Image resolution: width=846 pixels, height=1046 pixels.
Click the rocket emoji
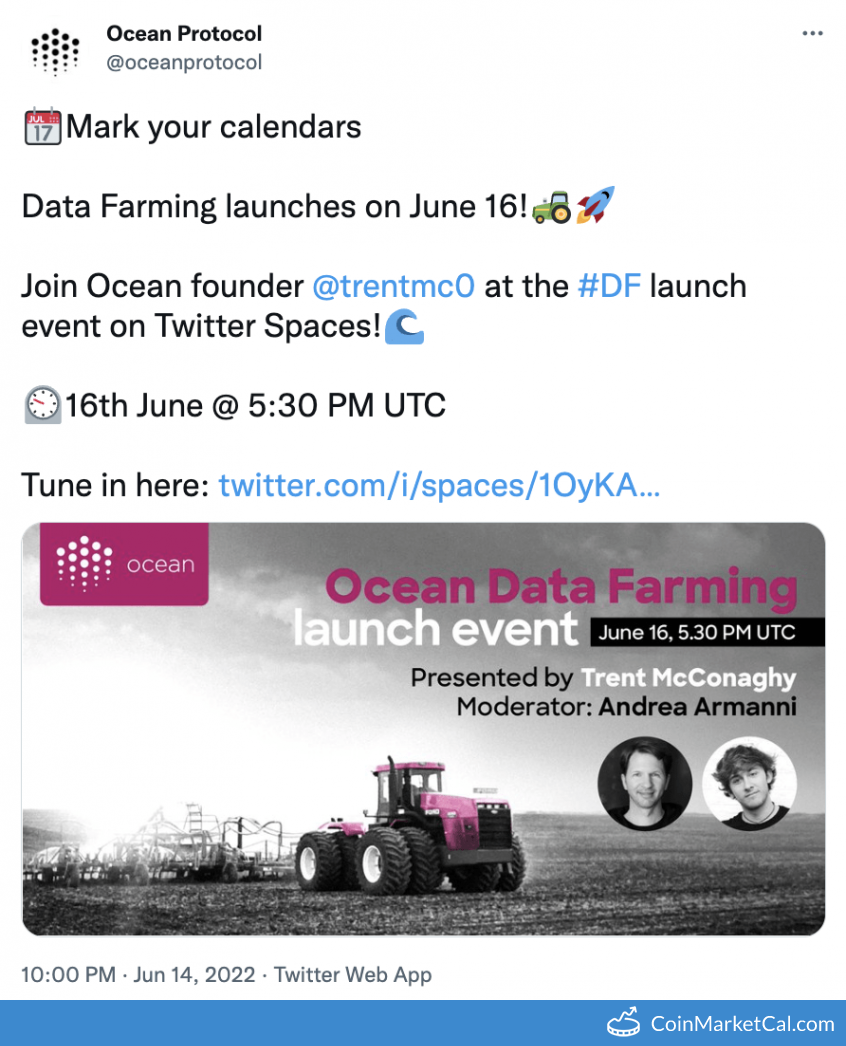595,206
